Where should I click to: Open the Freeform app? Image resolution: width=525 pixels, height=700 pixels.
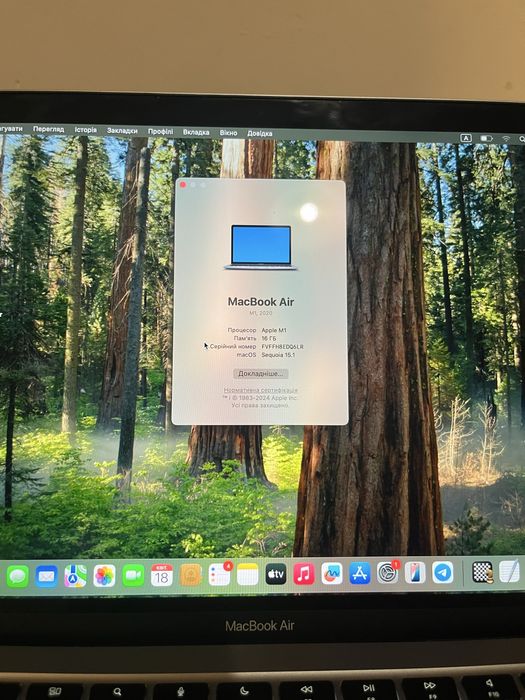click(332, 574)
